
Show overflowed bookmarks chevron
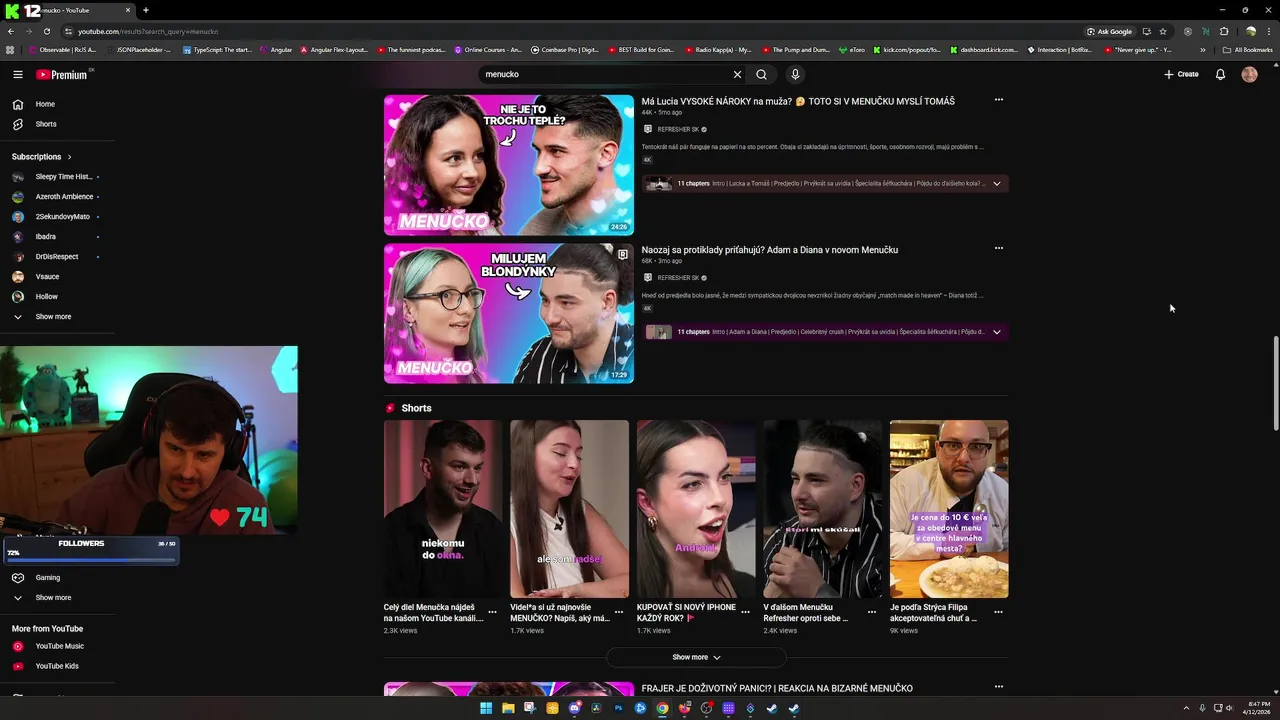[x=1203, y=49]
